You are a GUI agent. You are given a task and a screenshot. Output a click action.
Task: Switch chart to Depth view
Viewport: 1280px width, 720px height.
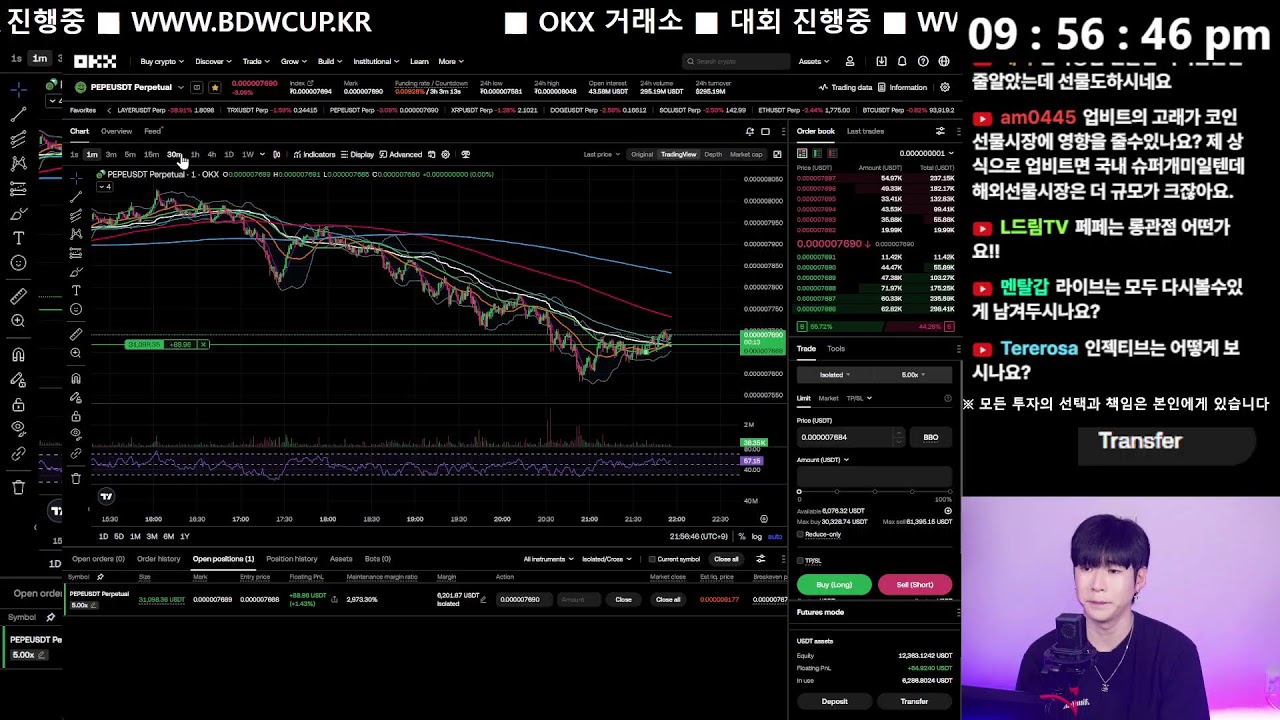[x=713, y=154]
